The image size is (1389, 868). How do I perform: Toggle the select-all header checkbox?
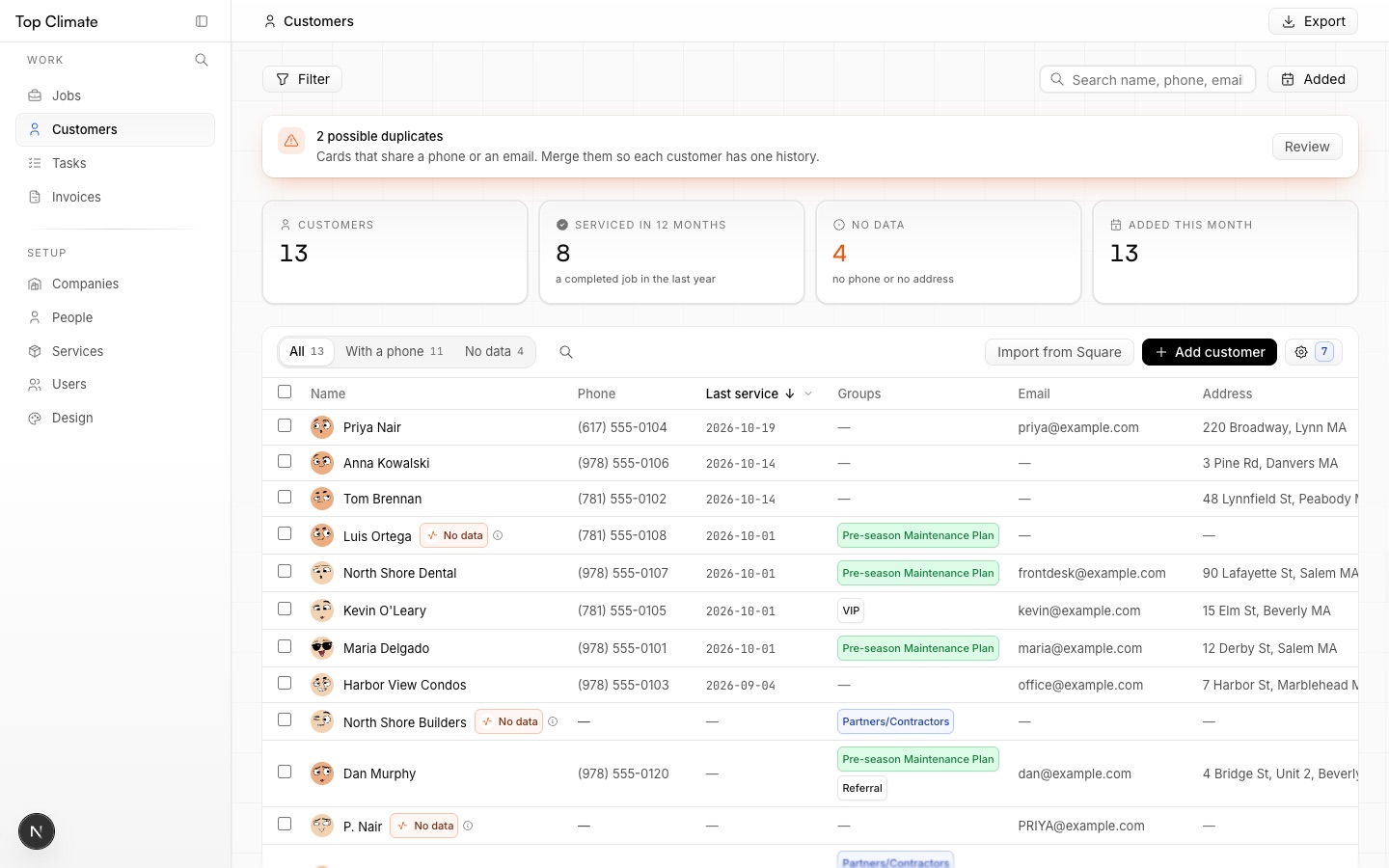(x=285, y=392)
